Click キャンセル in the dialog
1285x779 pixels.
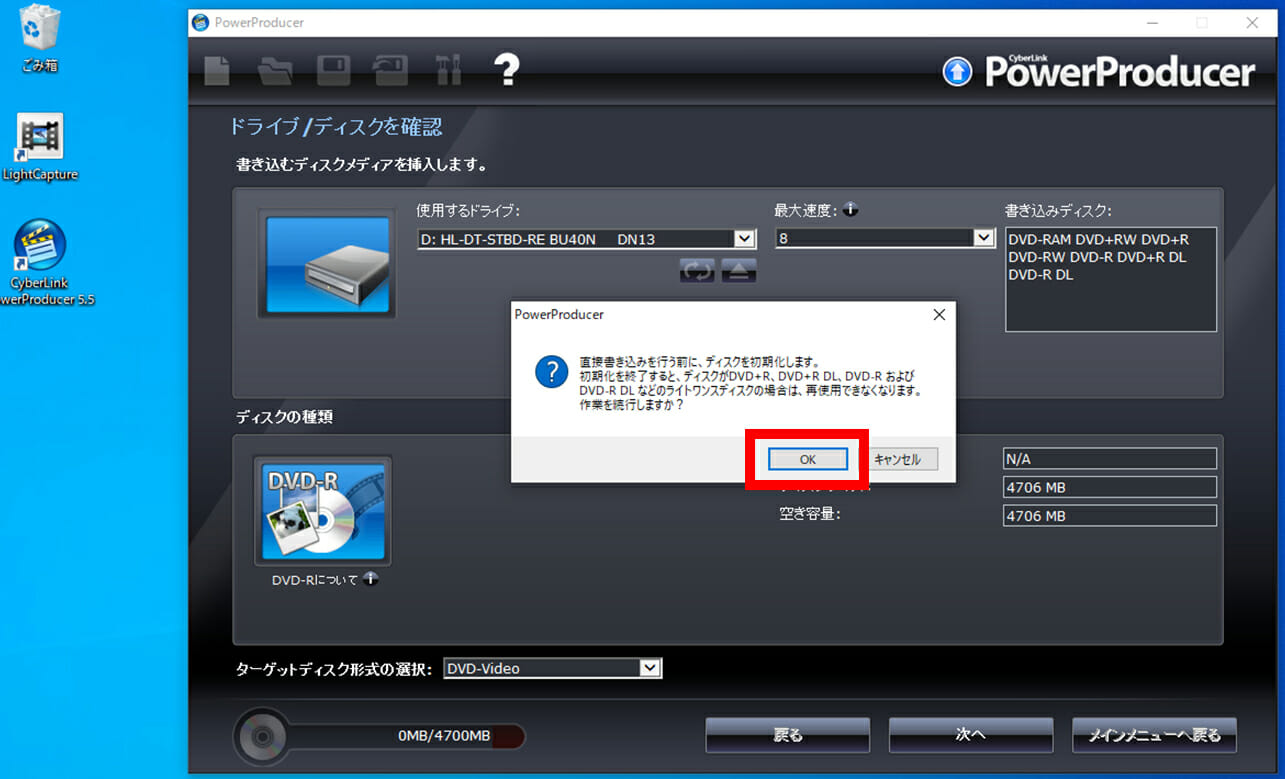point(897,459)
